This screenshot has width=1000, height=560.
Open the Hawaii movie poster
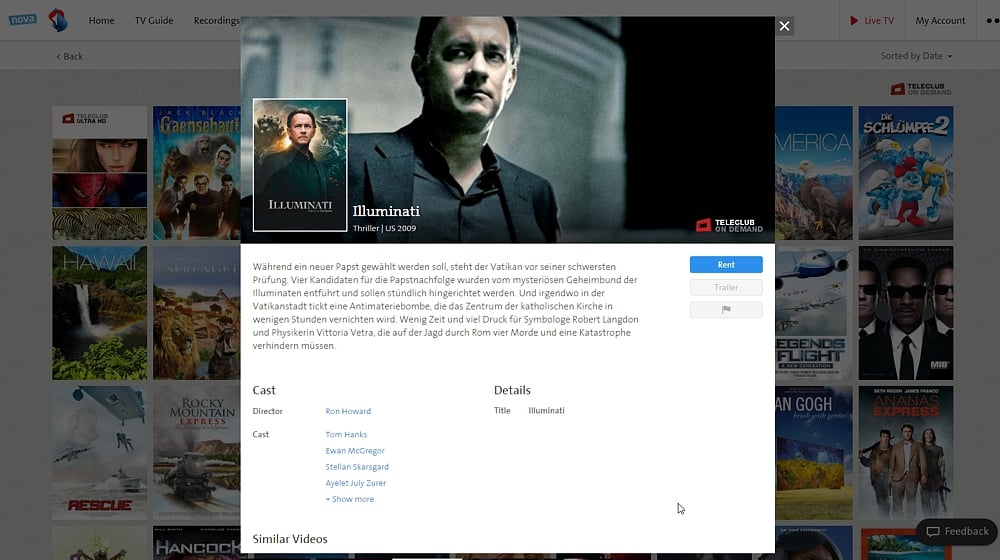click(99, 313)
